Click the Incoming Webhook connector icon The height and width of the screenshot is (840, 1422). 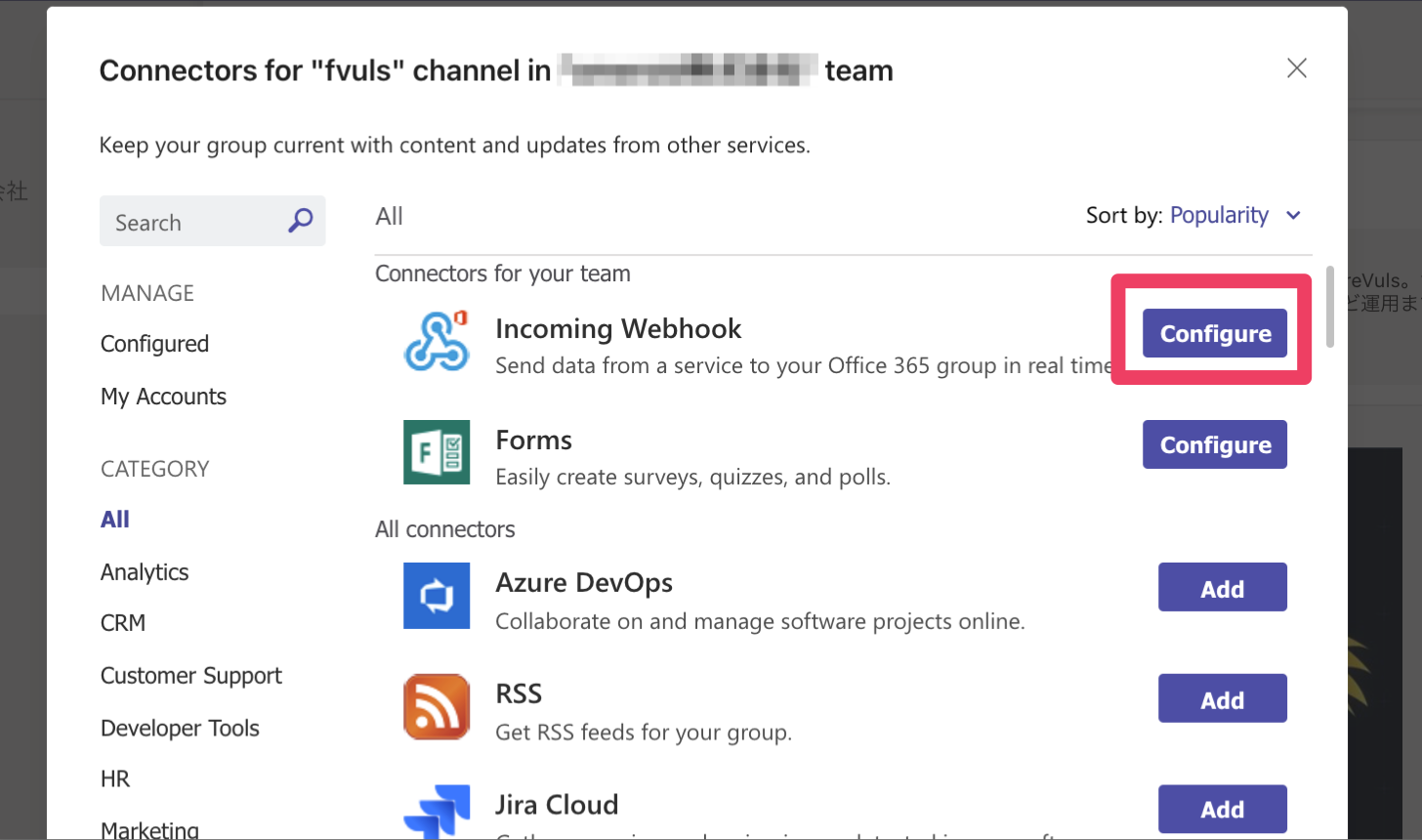click(437, 341)
